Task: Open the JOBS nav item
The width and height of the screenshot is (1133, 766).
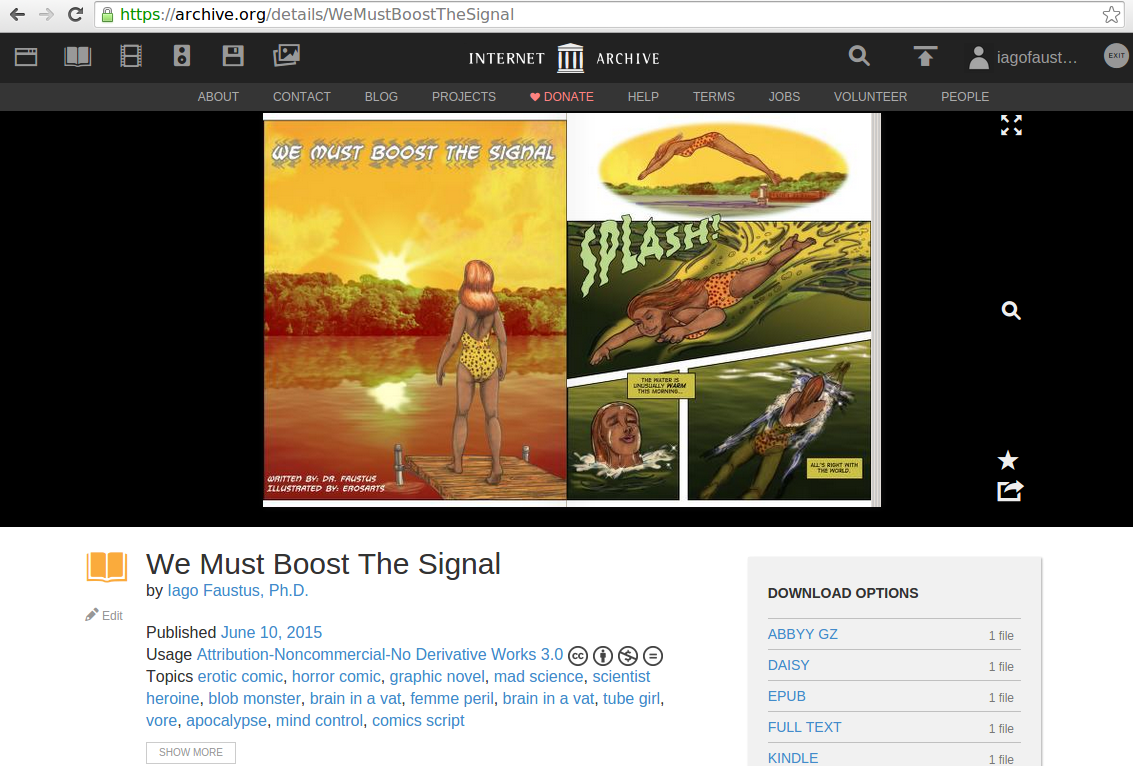Action: 784,97
